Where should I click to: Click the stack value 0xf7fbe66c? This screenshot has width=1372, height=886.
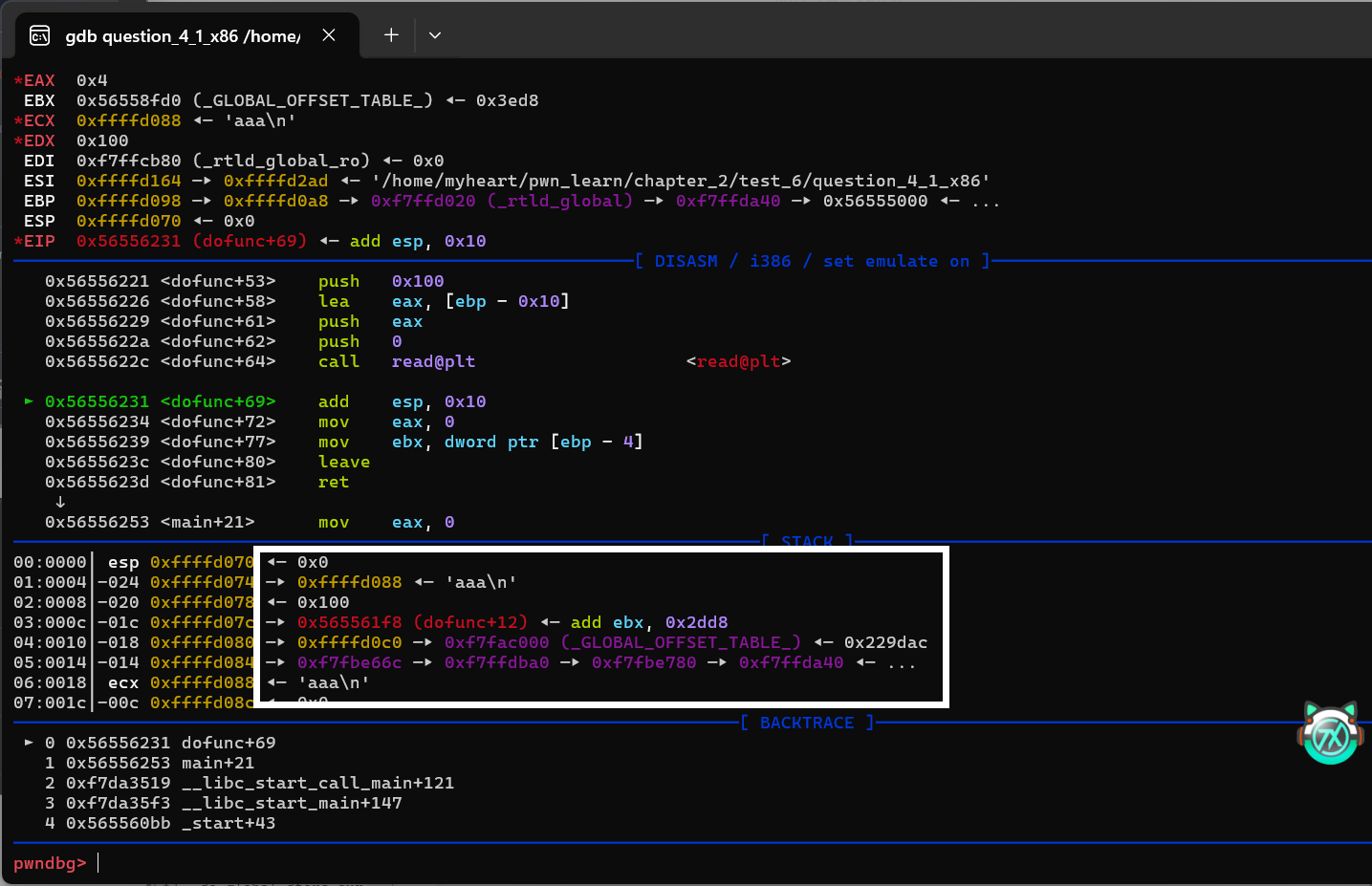tap(349, 662)
